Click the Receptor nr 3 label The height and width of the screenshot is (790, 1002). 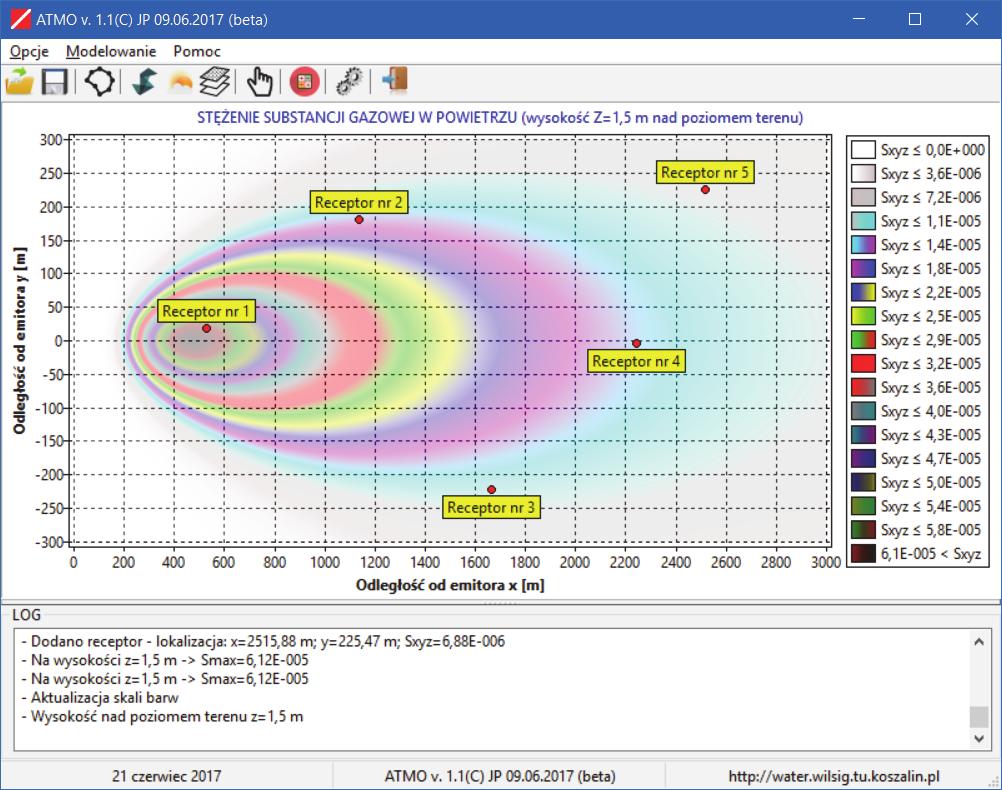coord(491,507)
